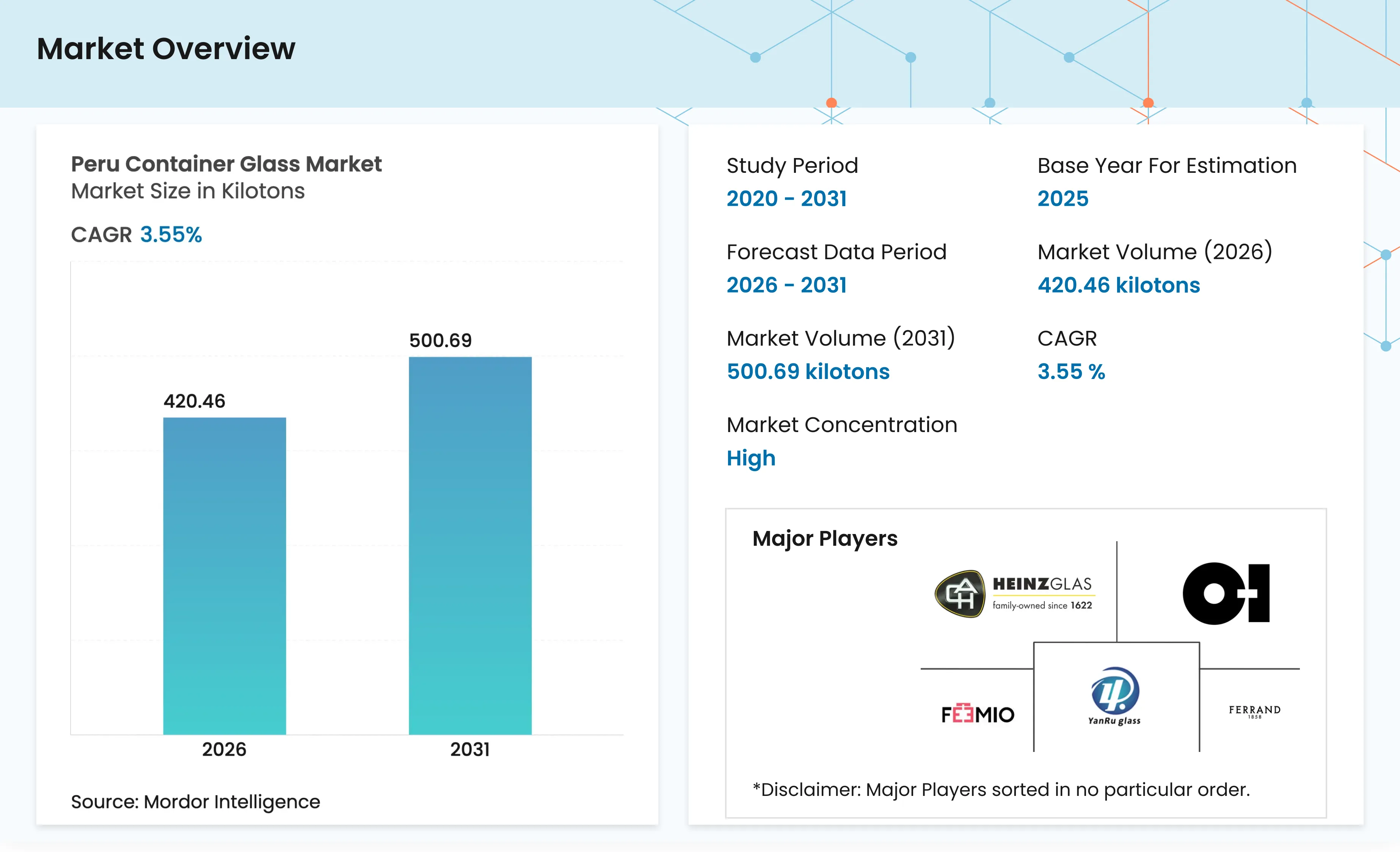Click the Major Players heading
Screen dimensions: 1400x852
[824, 539]
